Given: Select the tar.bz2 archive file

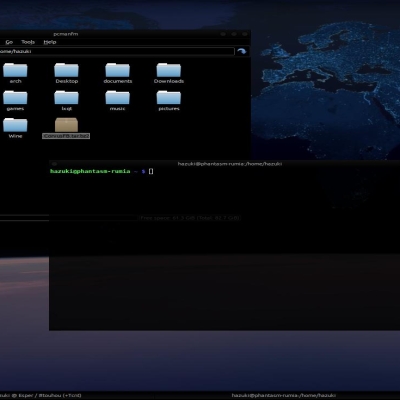Looking at the screenshot, I should pyautogui.click(x=66, y=128).
